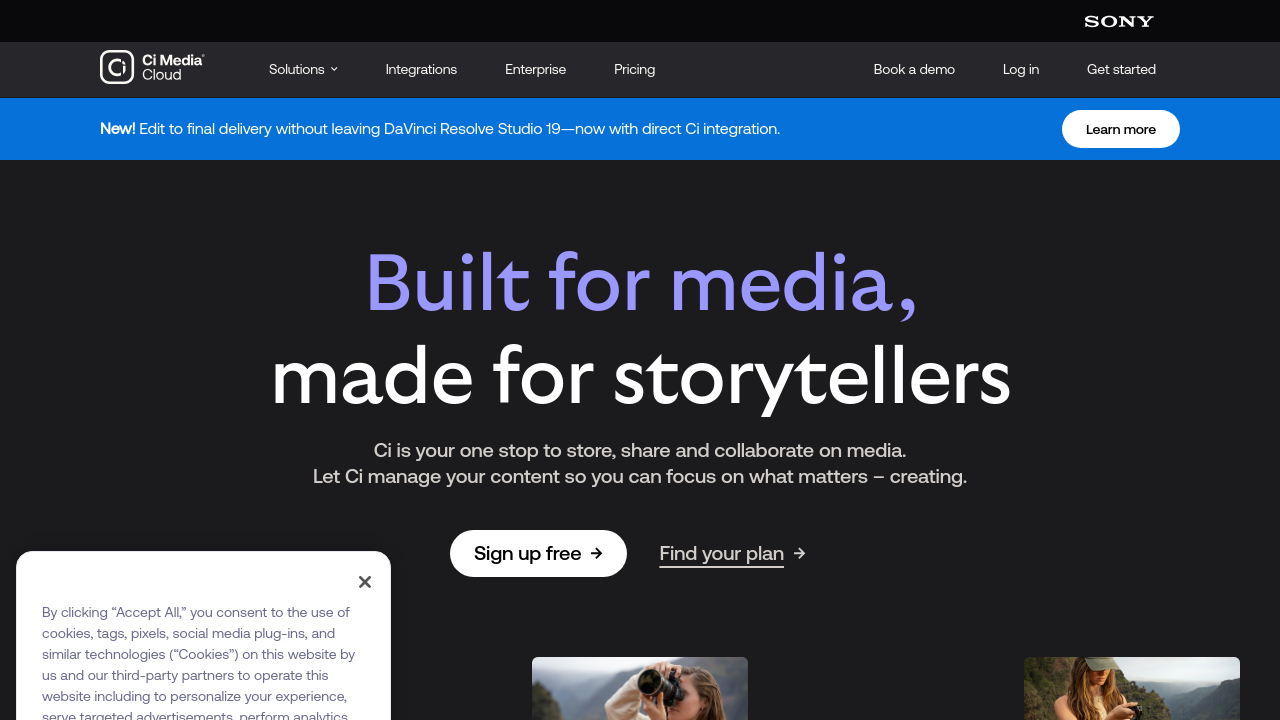Select the woman in cap image
The width and height of the screenshot is (1280, 720).
[1131, 688]
